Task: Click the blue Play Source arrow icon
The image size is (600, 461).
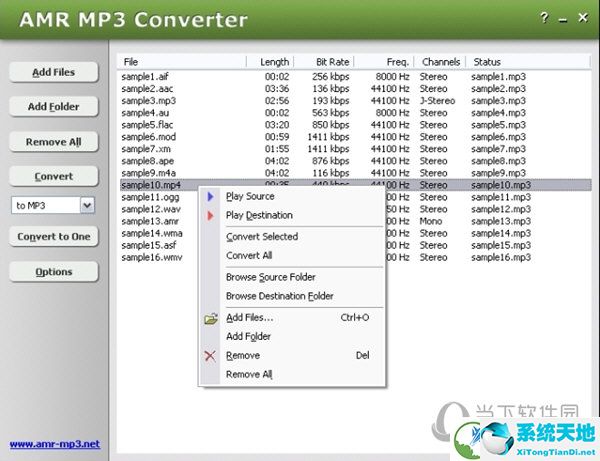Action: [210, 197]
